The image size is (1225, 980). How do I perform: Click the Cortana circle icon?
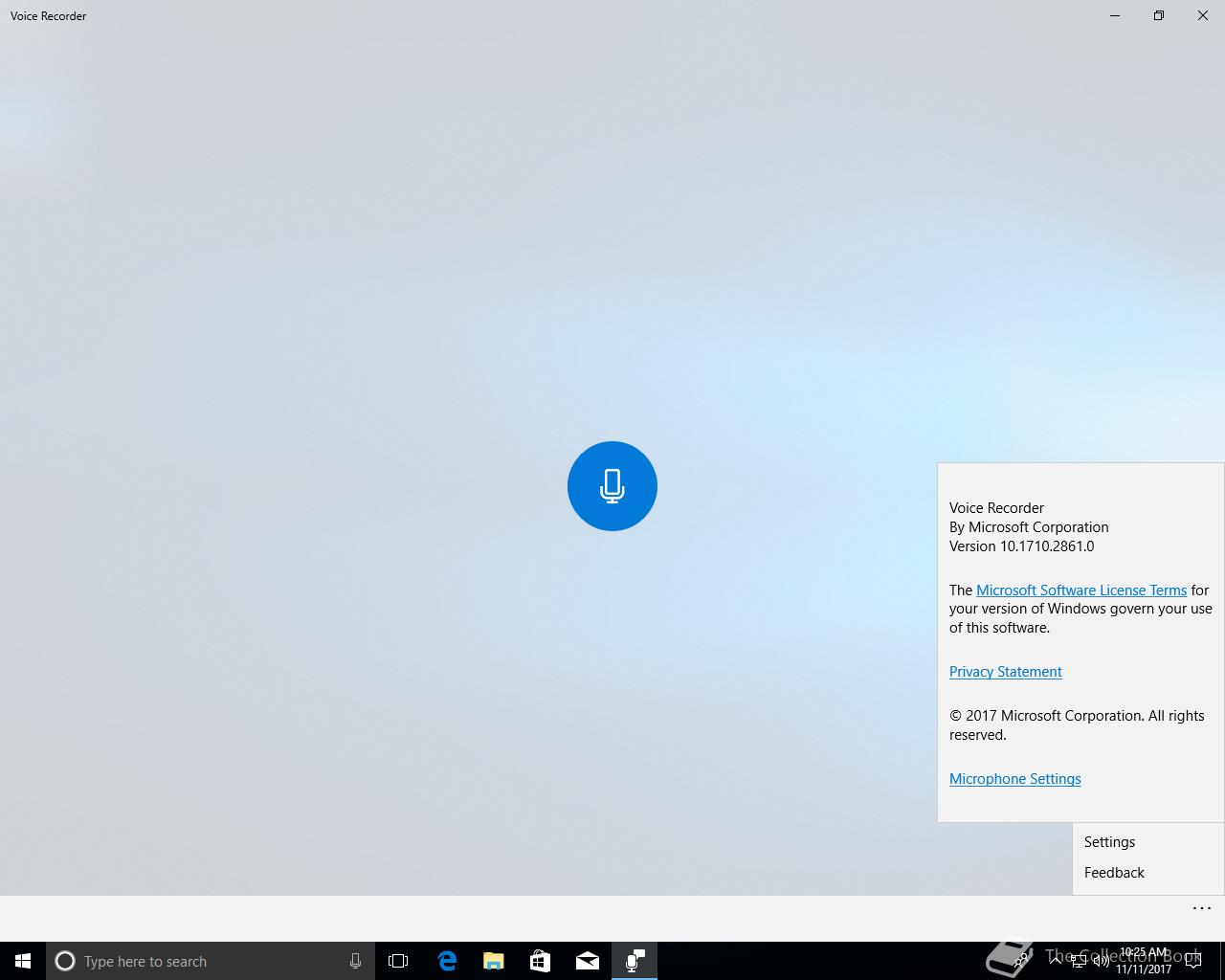click(65, 961)
